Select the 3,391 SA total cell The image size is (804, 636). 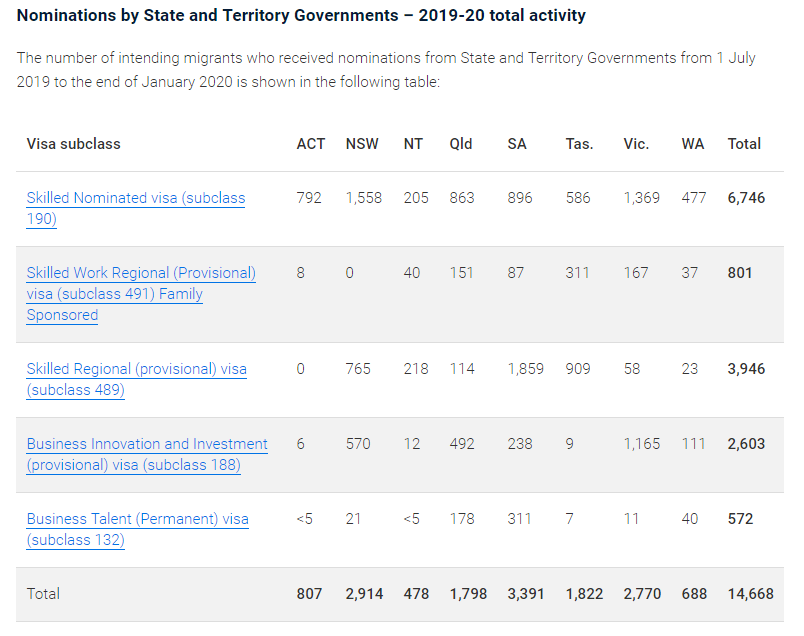[x=526, y=594]
